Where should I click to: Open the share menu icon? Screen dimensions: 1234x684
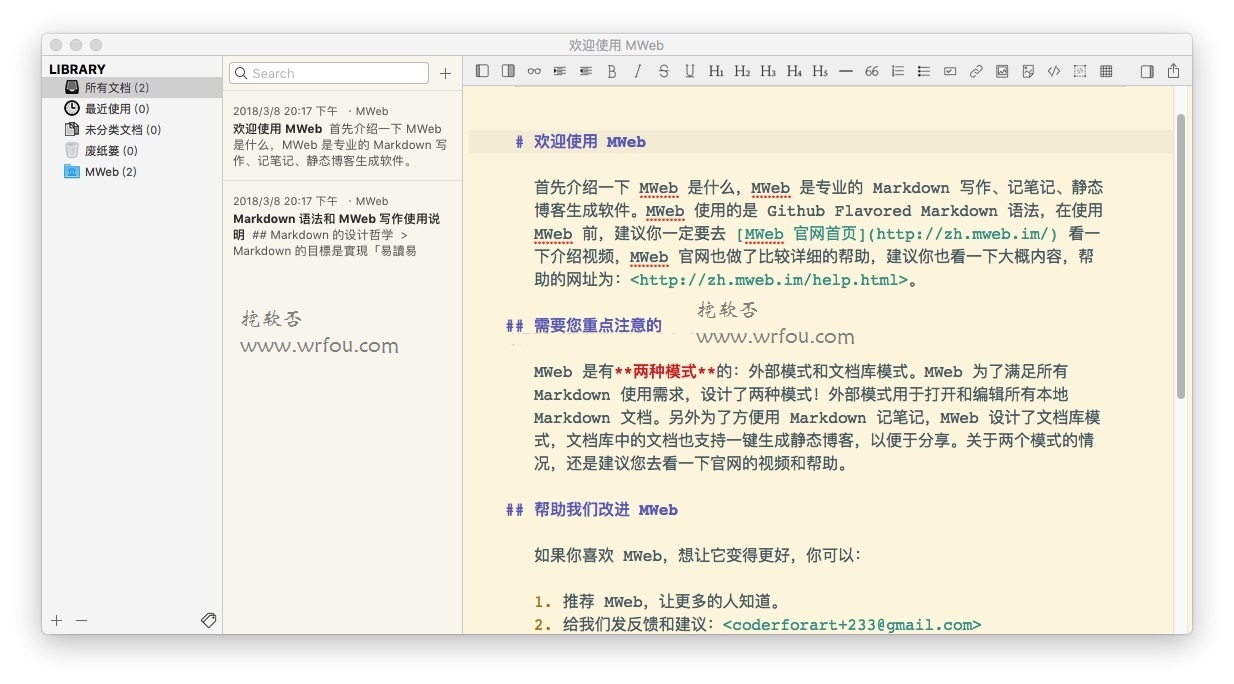(x=1174, y=71)
